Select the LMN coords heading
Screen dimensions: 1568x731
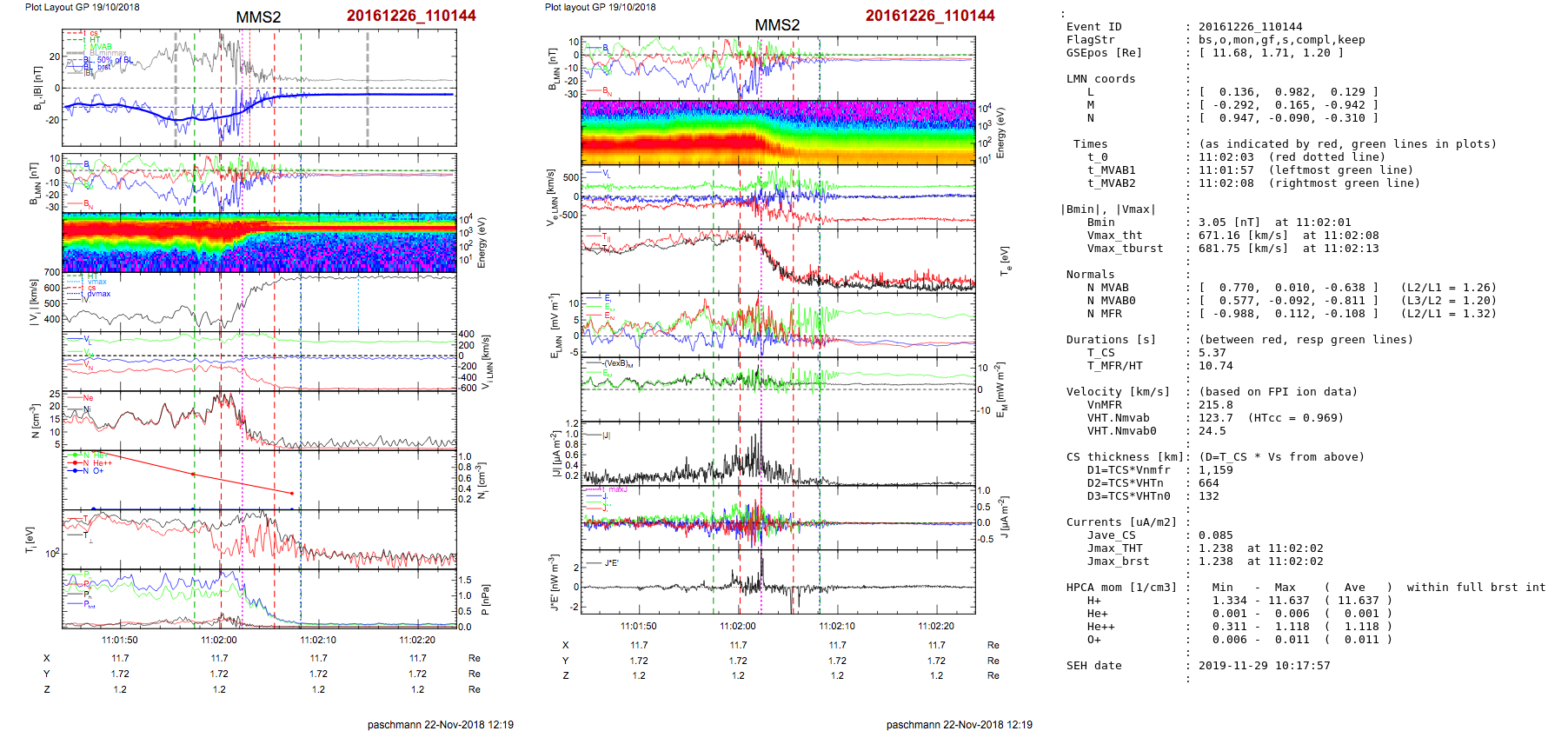(1100, 79)
